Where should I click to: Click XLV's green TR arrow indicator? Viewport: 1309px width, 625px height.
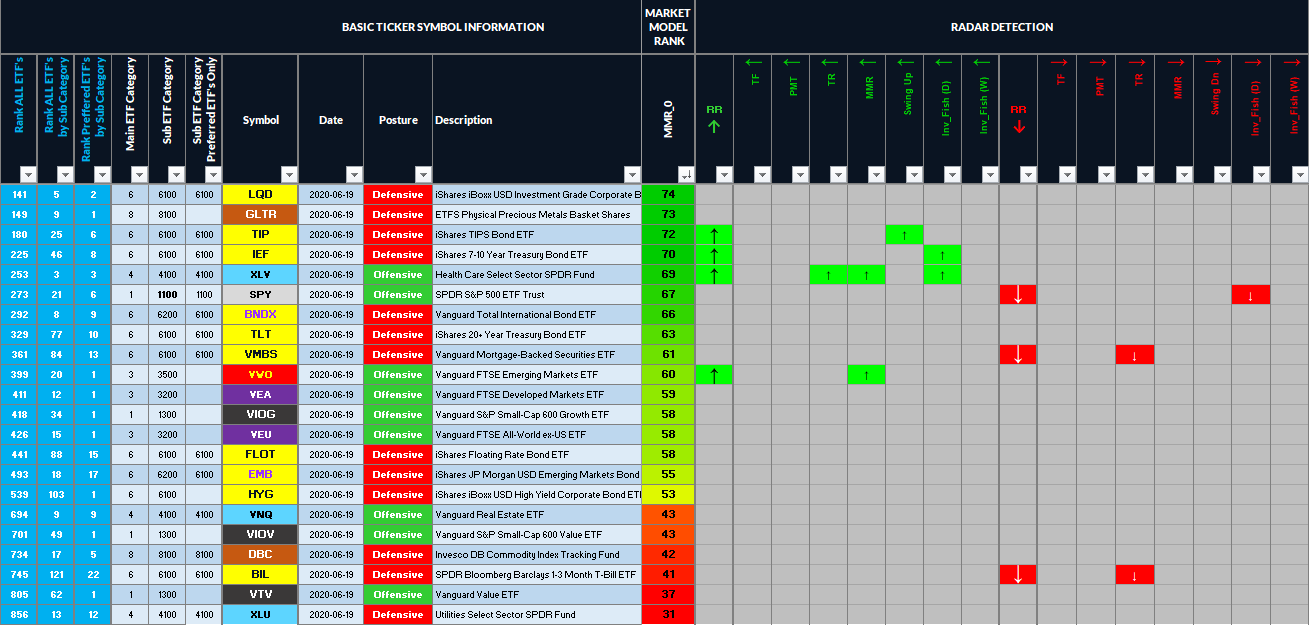point(829,274)
